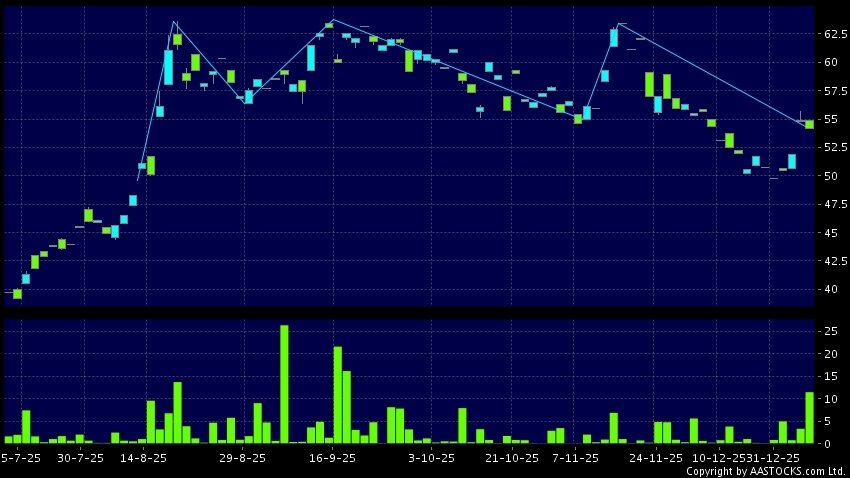Click the 45 price axis label
Screen dimensions: 850x478
pyautogui.click(x=829, y=233)
